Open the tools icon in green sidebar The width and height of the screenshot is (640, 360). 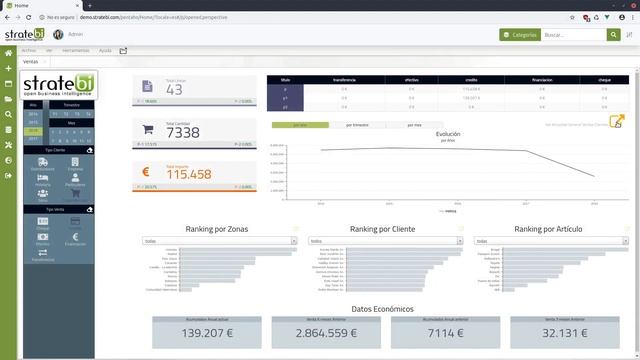tap(8, 145)
